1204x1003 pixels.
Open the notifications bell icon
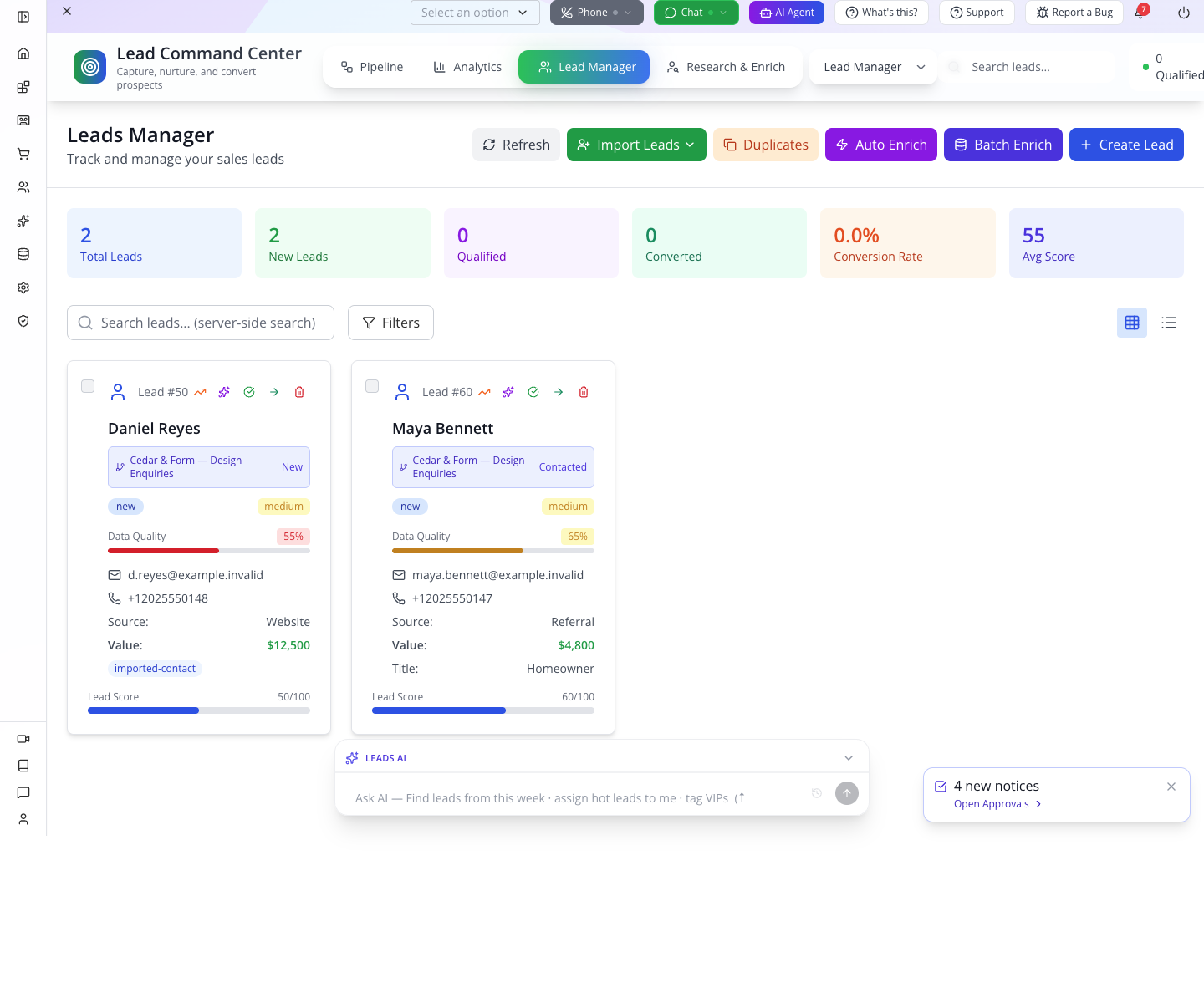pyautogui.click(x=1140, y=13)
